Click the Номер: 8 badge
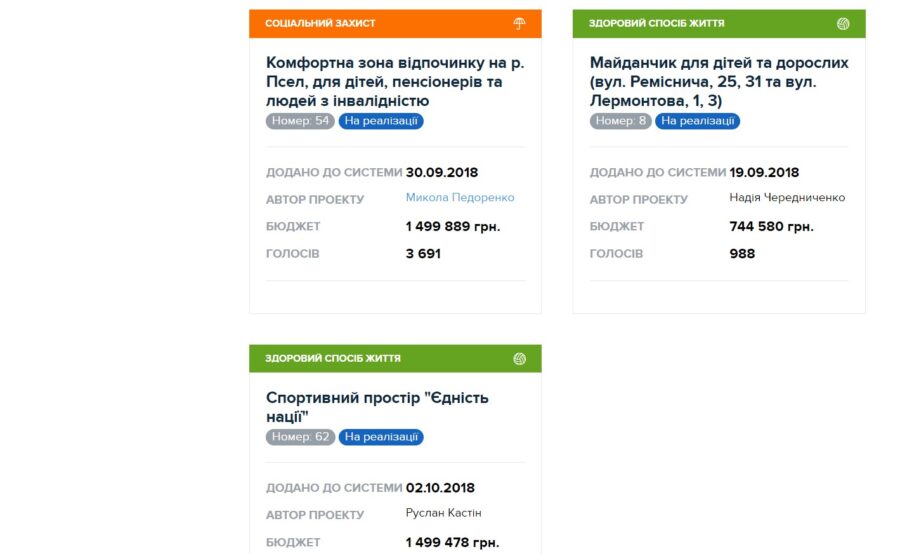The image size is (900, 554). point(620,121)
